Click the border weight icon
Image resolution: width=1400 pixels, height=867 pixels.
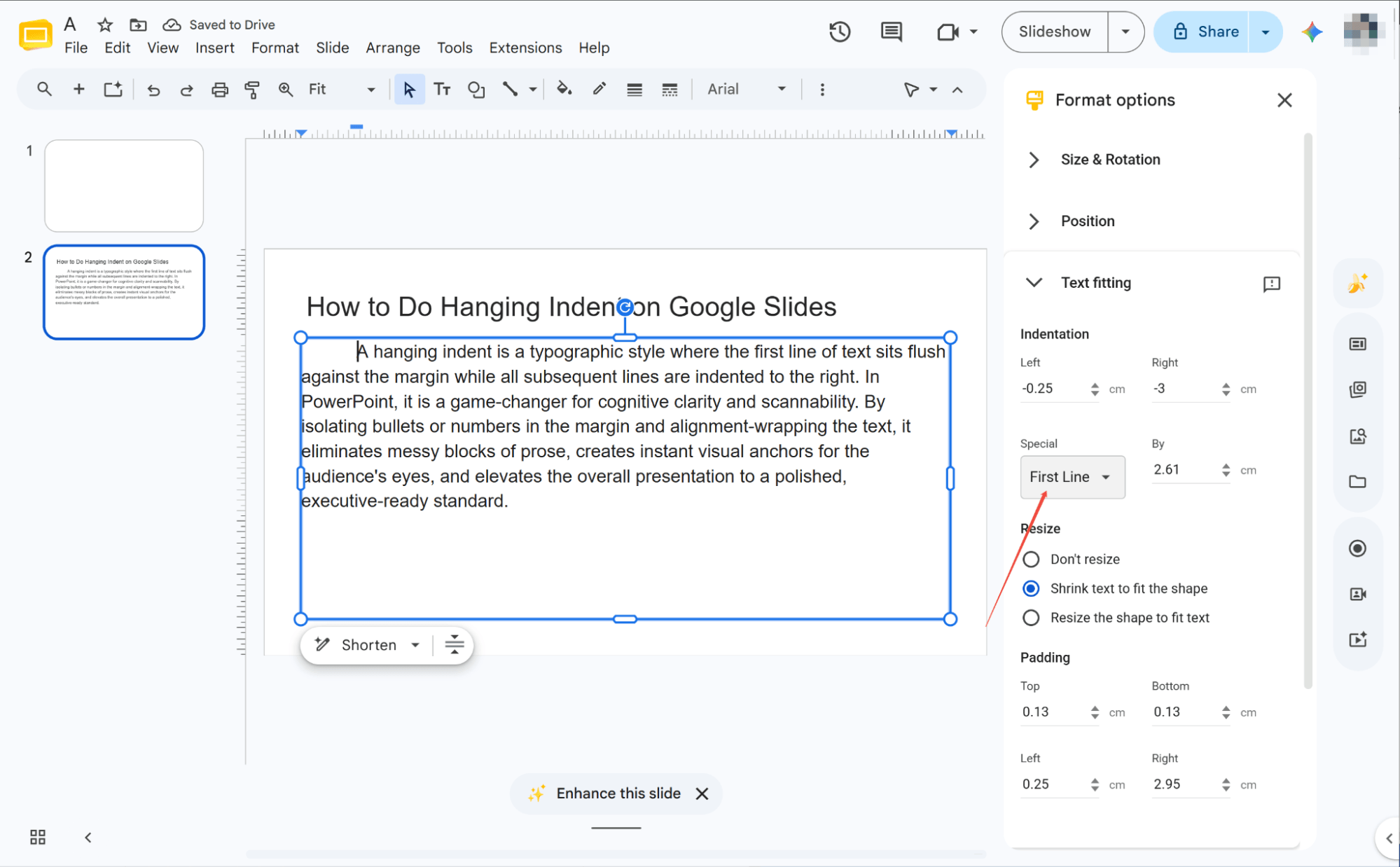pyautogui.click(x=635, y=90)
